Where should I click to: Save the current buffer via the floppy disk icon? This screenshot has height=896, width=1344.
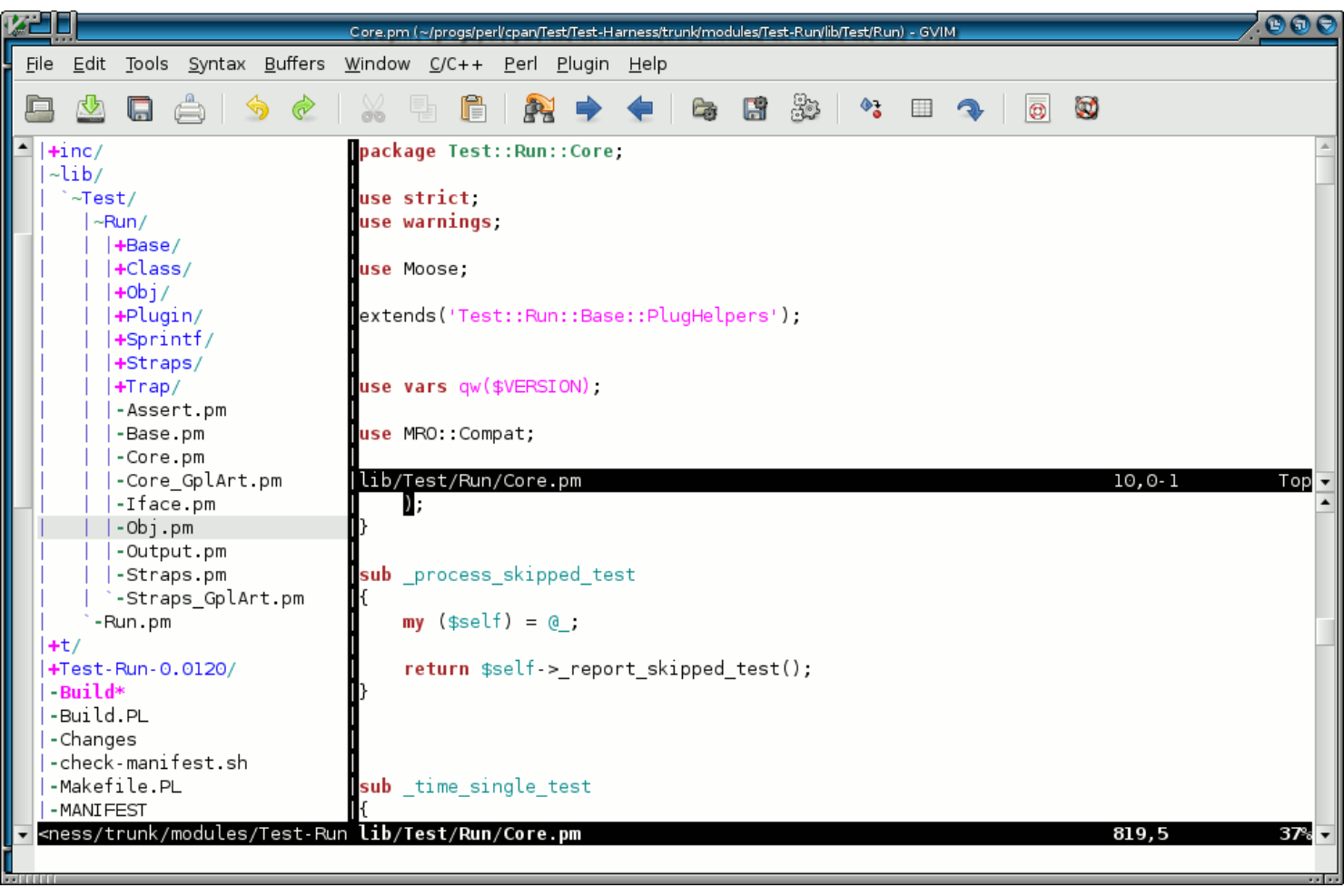tap(139, 108)
